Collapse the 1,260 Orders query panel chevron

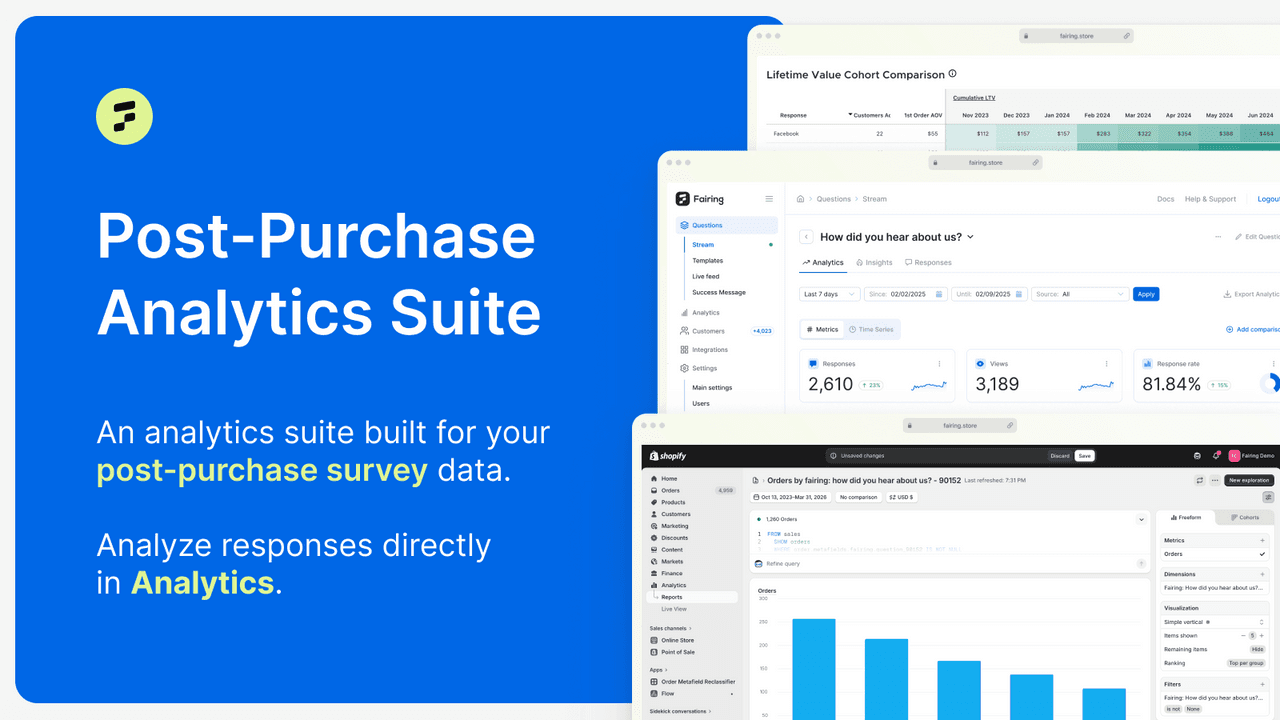point(1141,519)
